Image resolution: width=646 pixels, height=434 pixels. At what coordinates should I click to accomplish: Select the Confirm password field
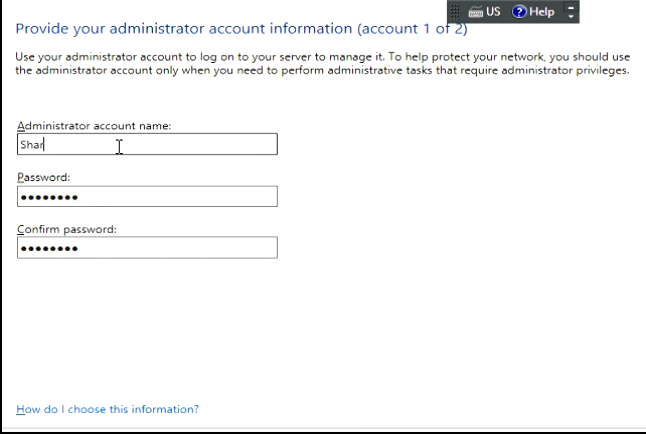tap(147, 247)
